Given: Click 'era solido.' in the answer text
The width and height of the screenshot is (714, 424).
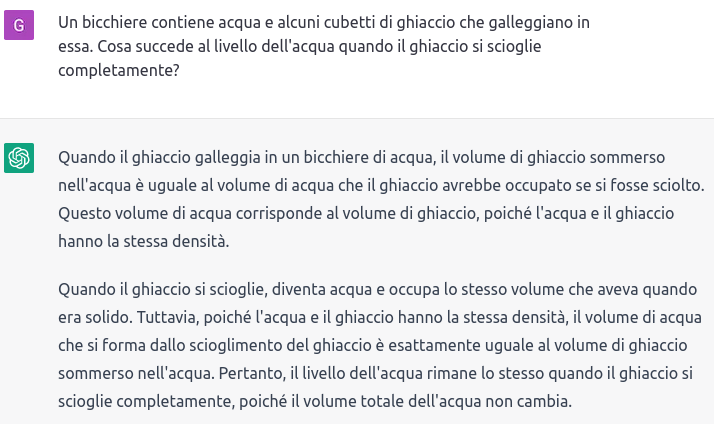Looking at the screenshot, I should [95, 317].
